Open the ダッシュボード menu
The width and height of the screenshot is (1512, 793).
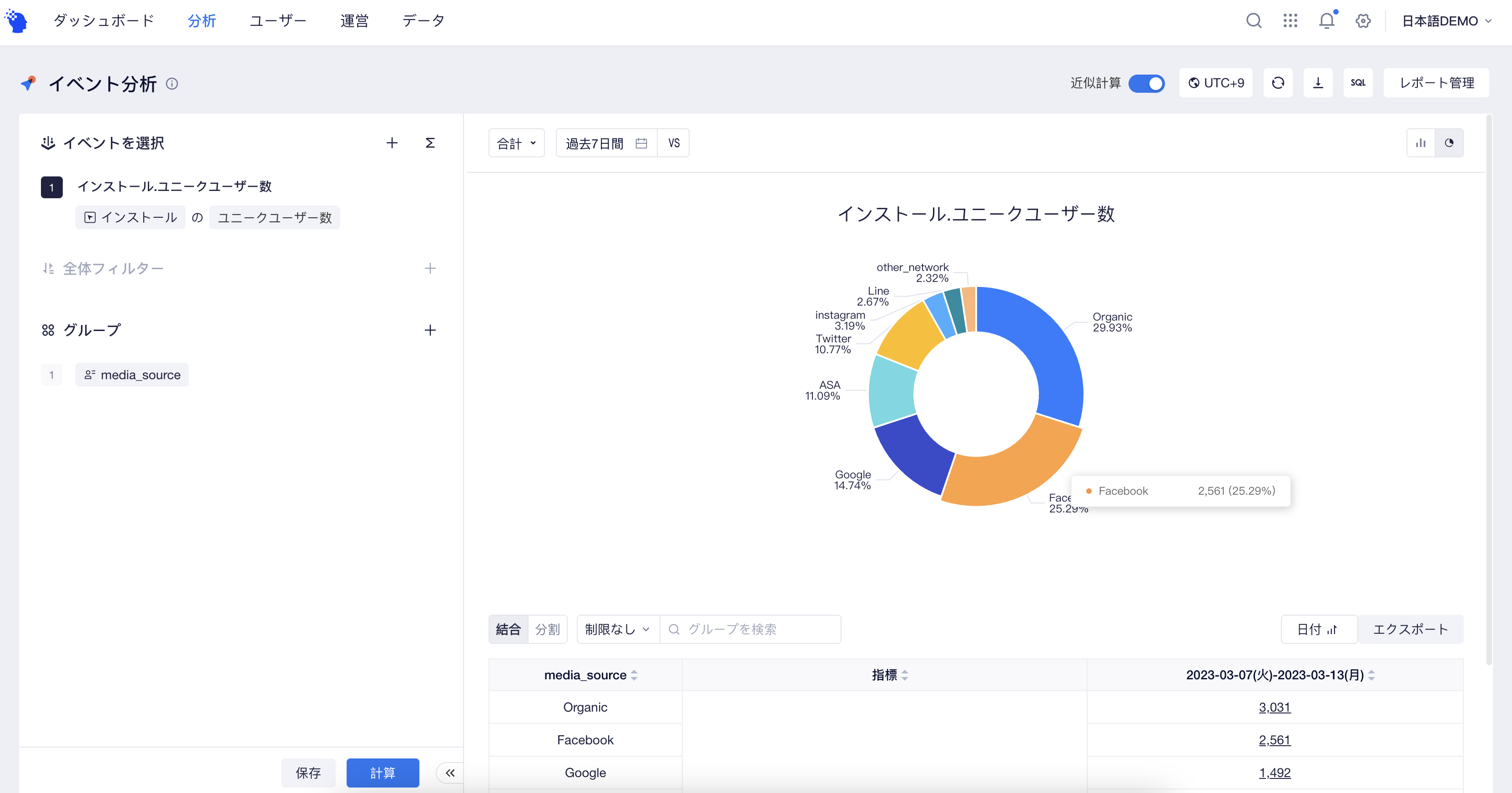click(x=104, y=21)
